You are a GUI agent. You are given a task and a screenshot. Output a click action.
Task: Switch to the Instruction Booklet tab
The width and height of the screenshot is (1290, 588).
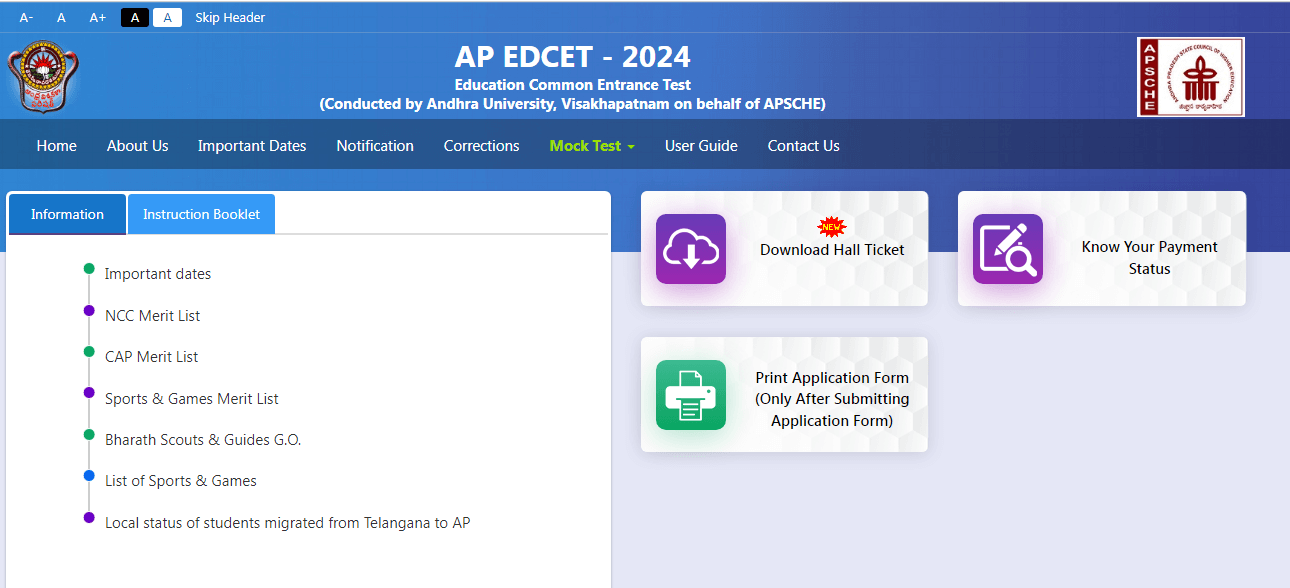[201, 214]
